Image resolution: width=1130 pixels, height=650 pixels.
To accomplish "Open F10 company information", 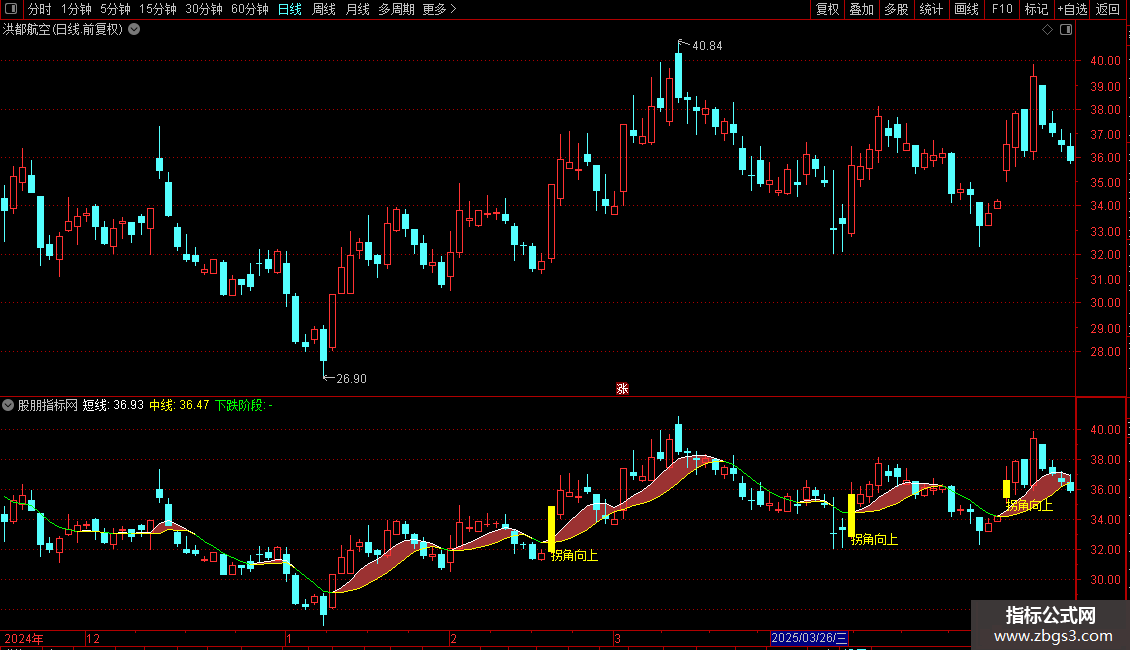I will pyautogui.click(x=1002, y=9).
